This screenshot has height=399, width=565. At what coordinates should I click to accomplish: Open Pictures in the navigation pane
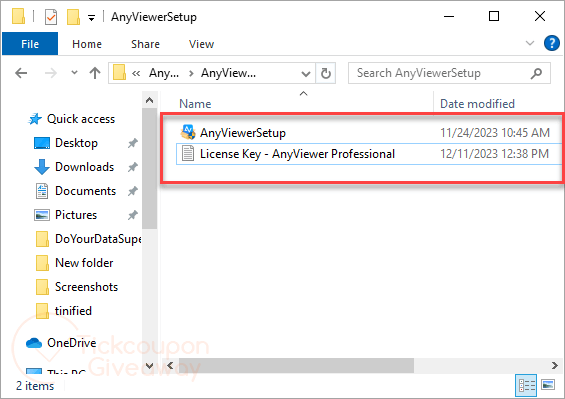[x=76, y=215]
